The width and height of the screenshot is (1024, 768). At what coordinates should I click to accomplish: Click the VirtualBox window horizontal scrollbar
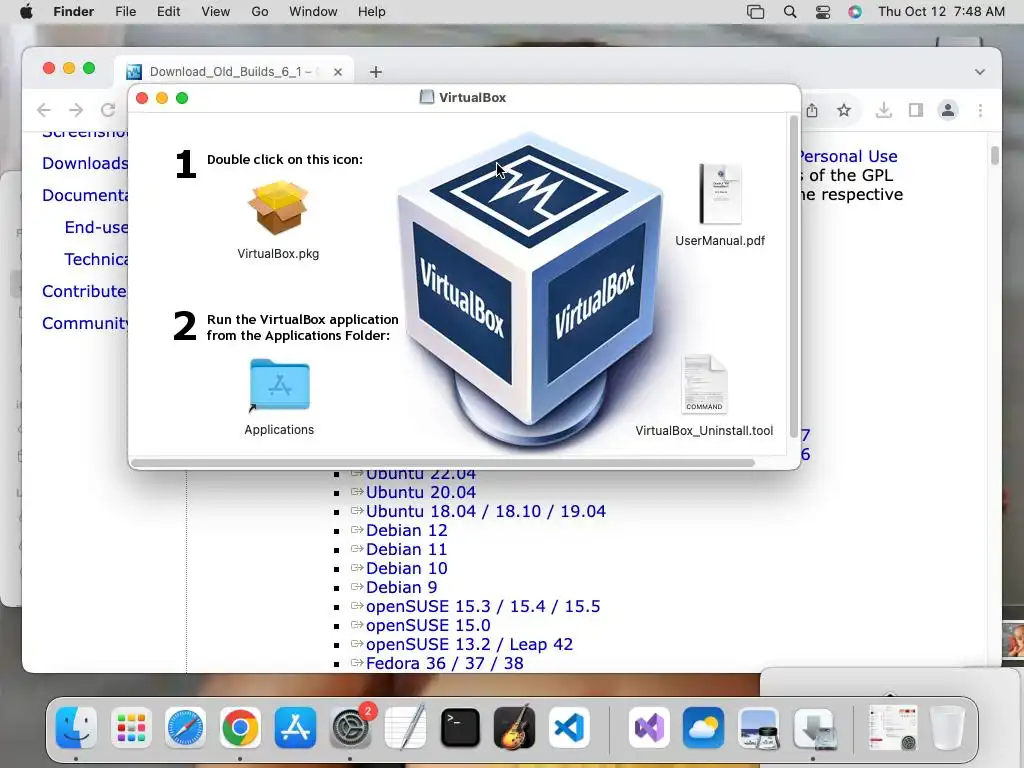click(x=443, y=463)
